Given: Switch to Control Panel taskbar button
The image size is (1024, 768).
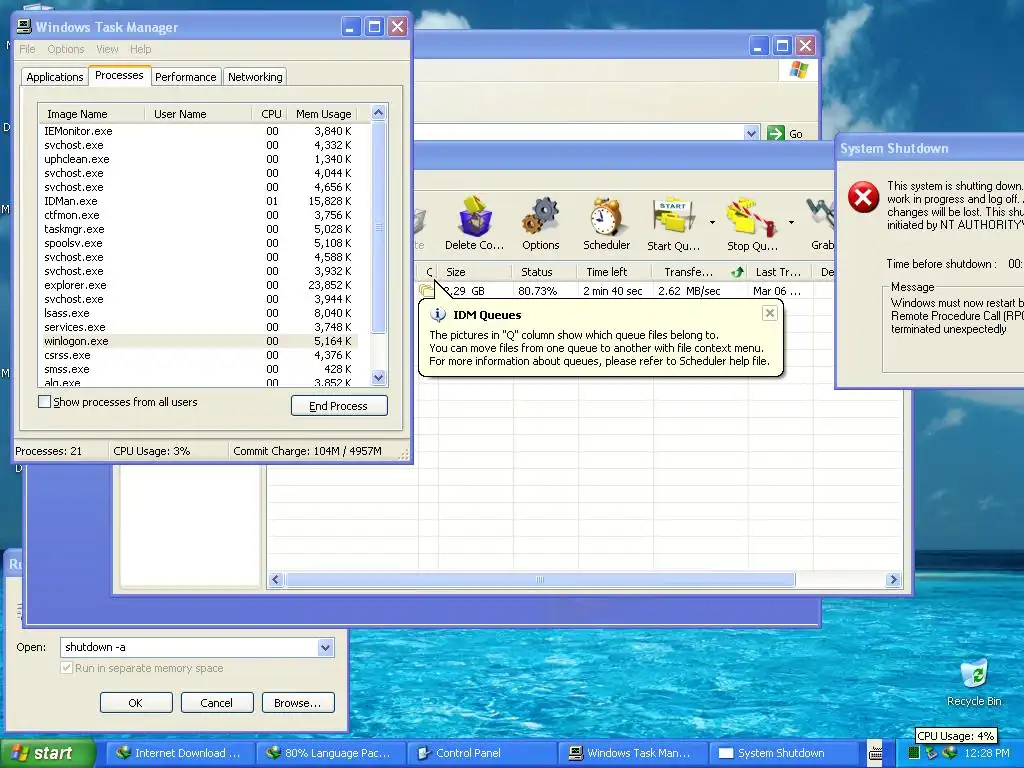Looking at the screenshot, I should point(480,753).
